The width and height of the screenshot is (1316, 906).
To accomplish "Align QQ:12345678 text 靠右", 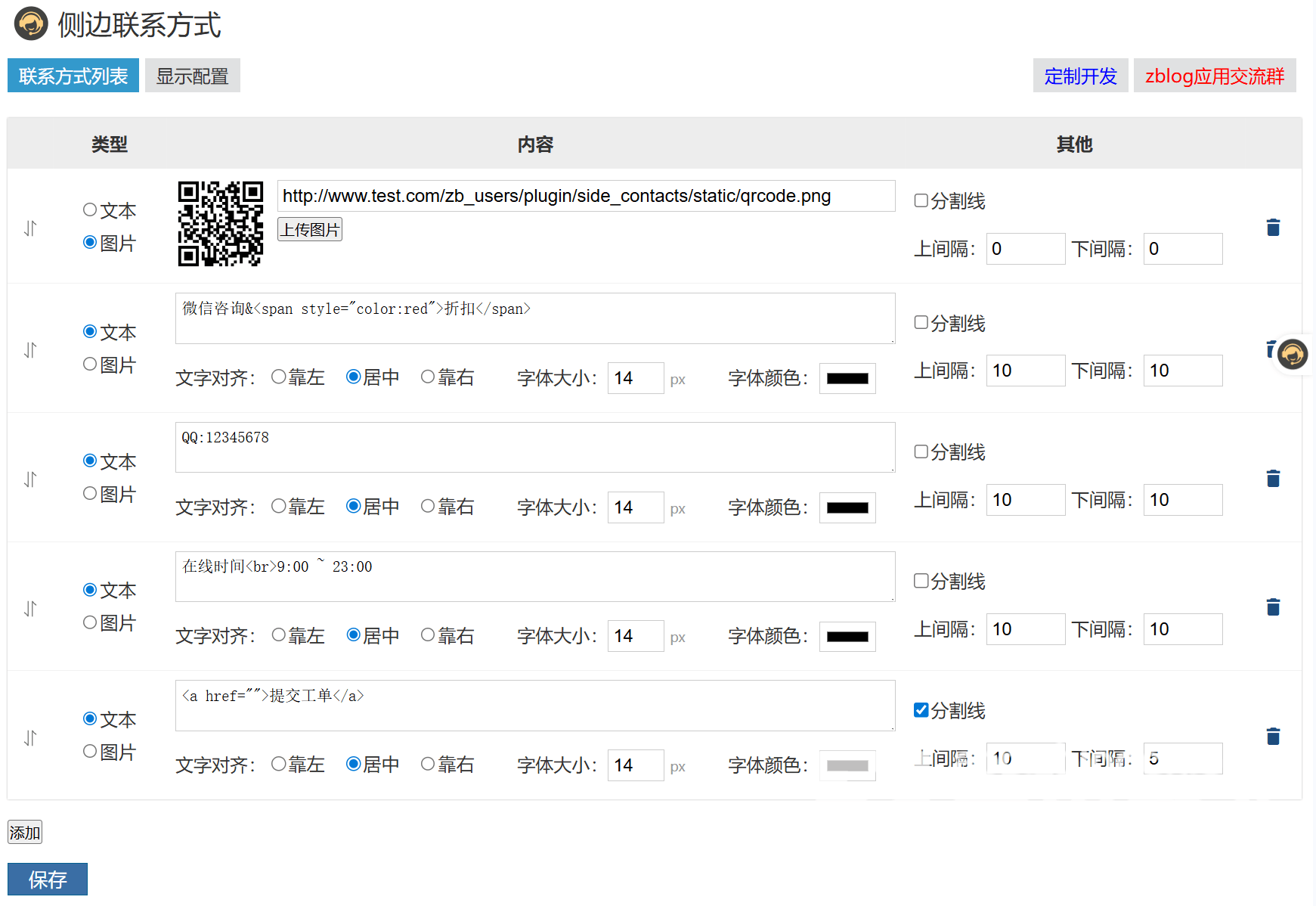I will [428, 506].
